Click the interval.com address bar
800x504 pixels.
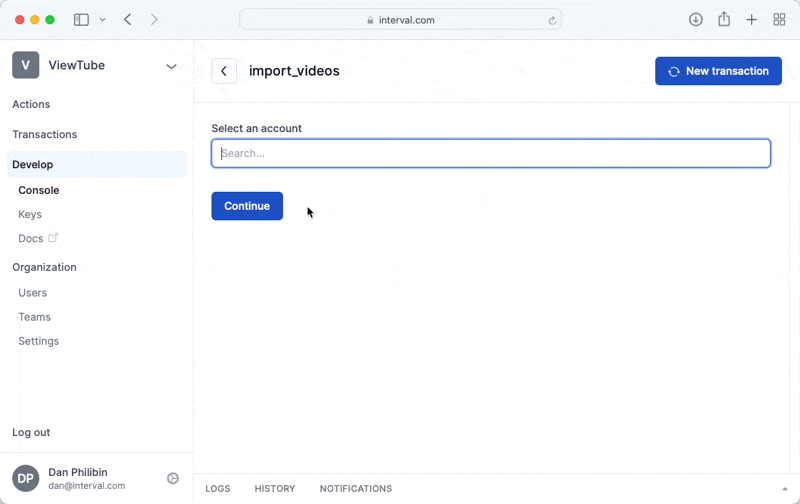point(401,20)
